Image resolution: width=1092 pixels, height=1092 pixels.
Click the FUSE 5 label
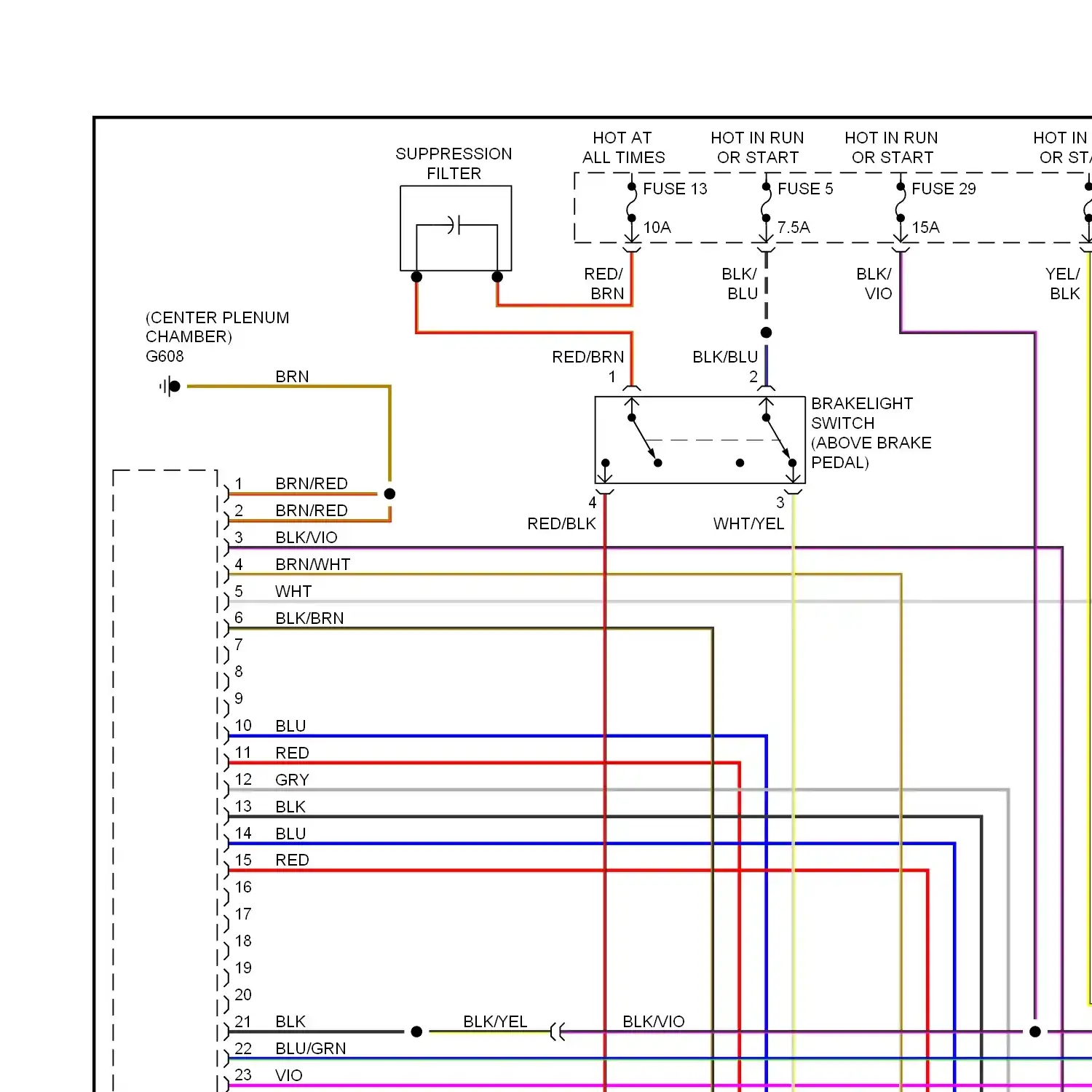(804, 189)
